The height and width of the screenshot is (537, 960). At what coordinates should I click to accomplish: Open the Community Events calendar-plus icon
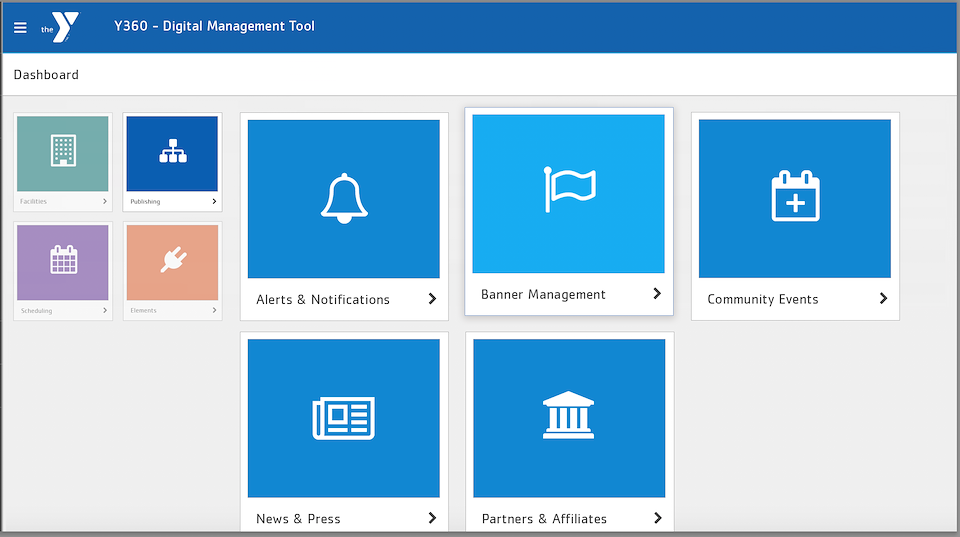(795, 196)
